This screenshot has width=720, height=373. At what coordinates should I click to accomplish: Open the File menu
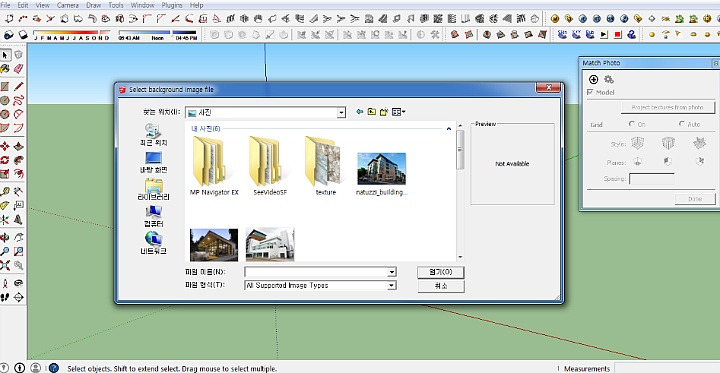6,5
